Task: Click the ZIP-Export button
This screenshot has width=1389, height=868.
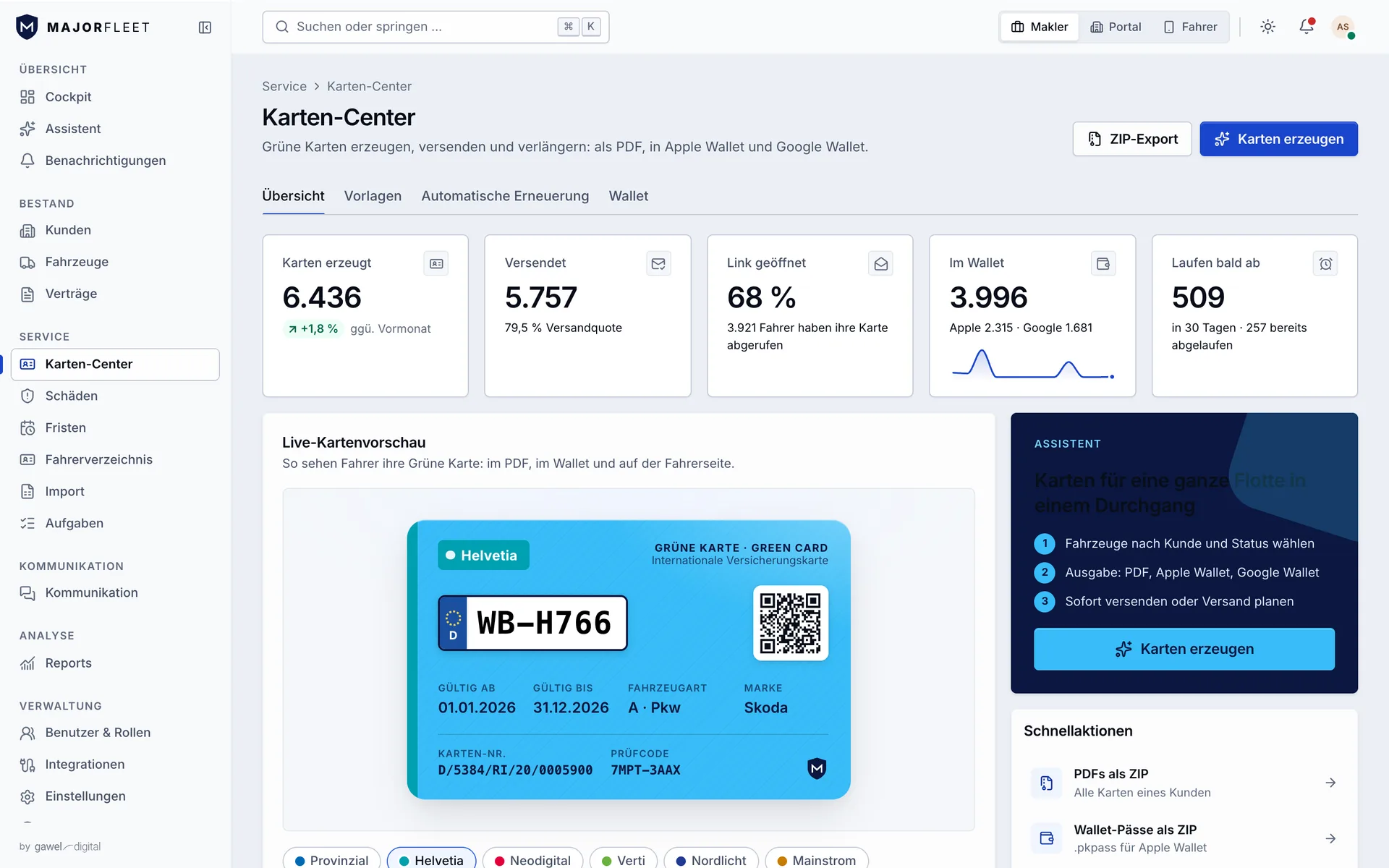Action: (1132, 139)
